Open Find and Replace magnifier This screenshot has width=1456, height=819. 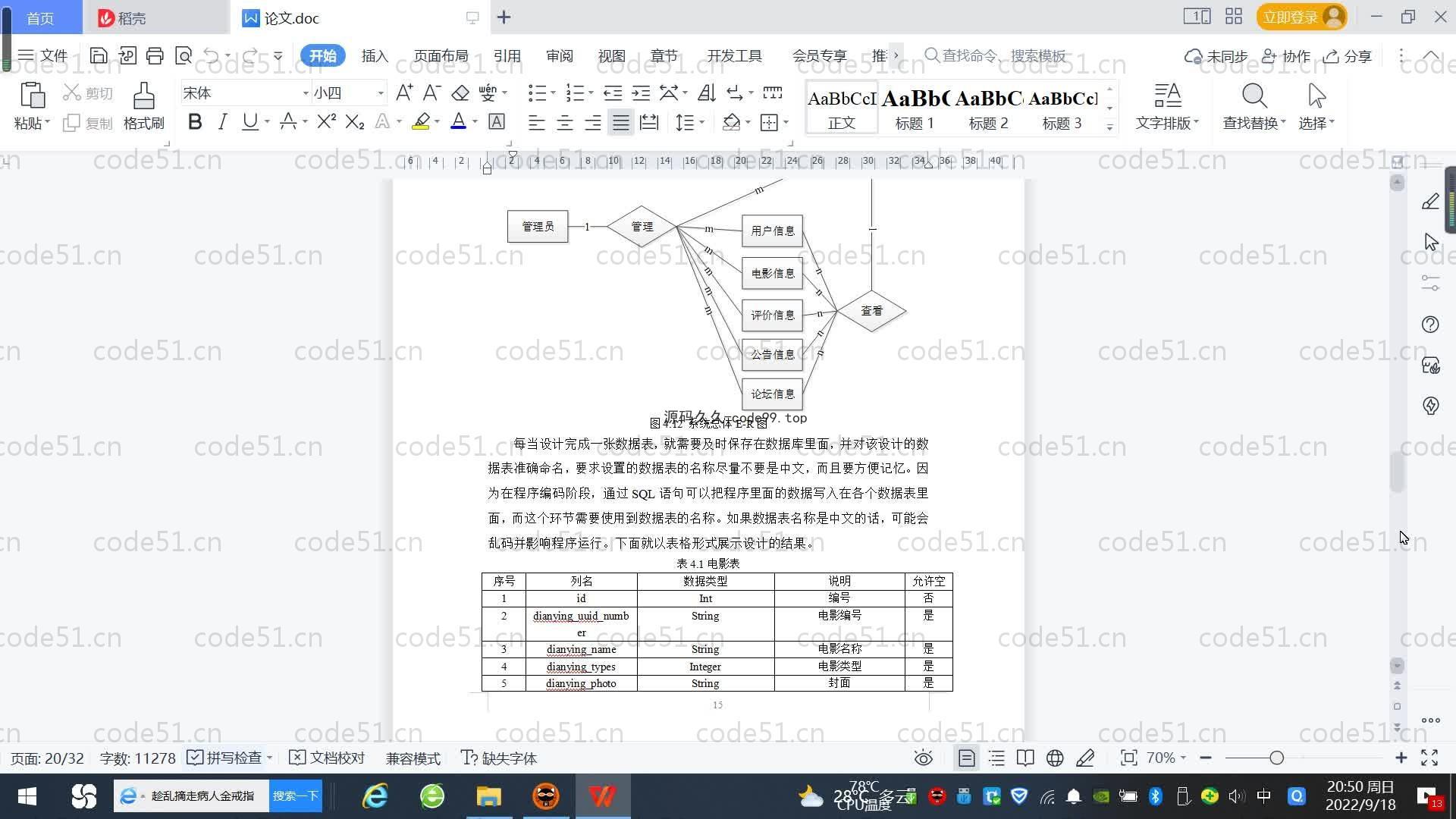[x=1254, y=96]
